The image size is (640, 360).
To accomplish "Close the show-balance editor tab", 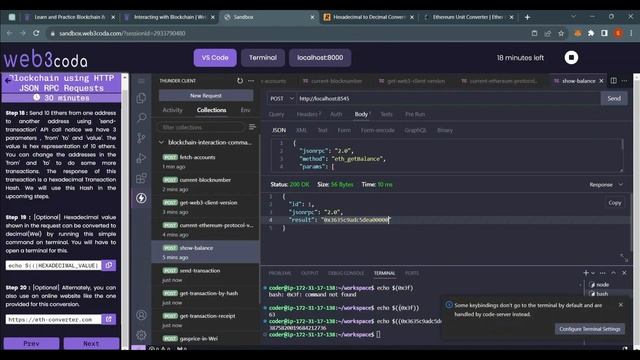I will (x=601, y=81).
